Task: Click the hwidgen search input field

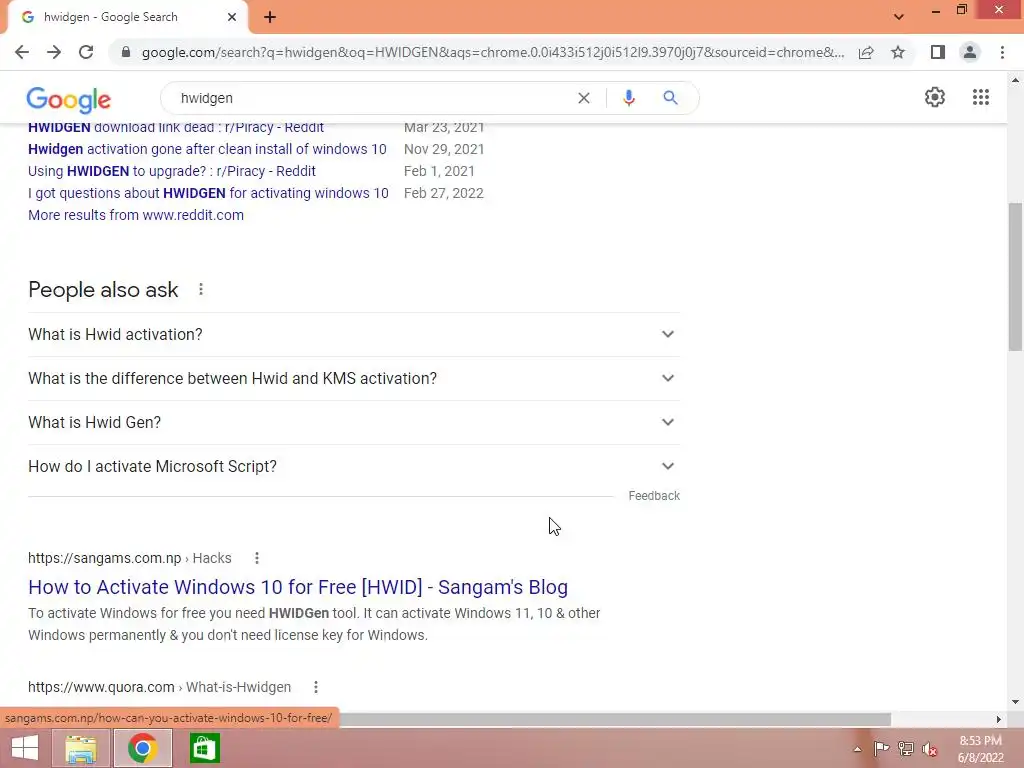Action: (x=372, y=98)
